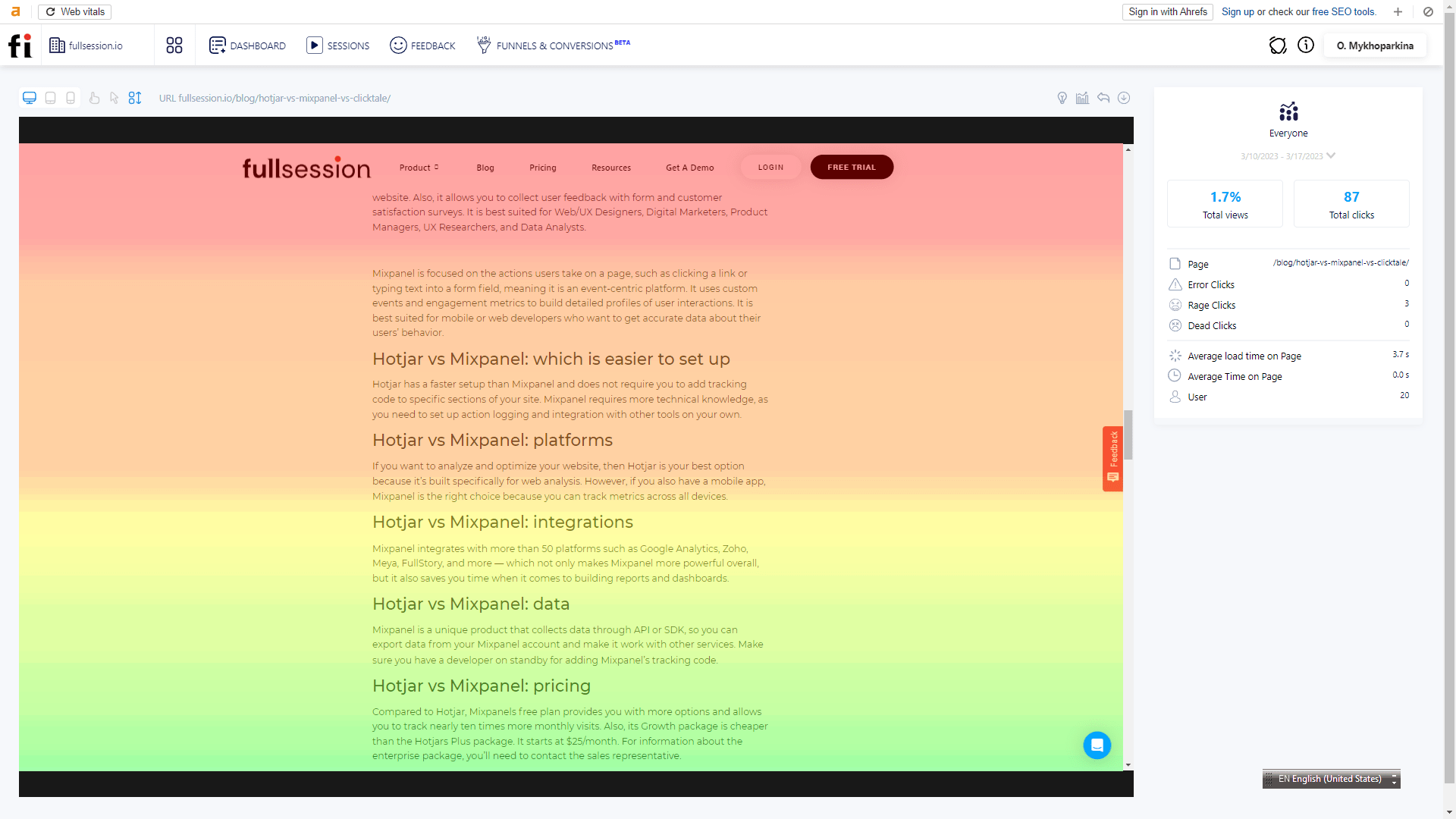Select the click heatmap mode
This screenshot has width=1456, height=819.
click(x=93, y=98)
